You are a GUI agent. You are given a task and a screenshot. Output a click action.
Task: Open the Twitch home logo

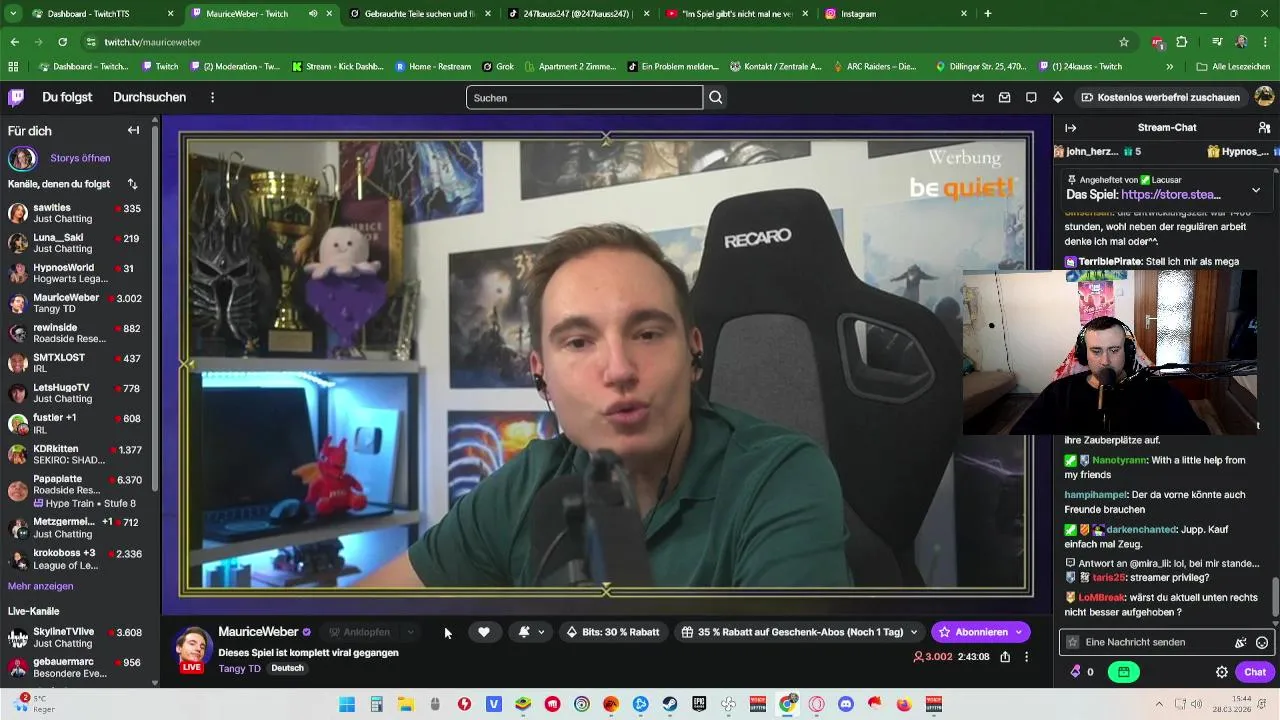(16, 97)
